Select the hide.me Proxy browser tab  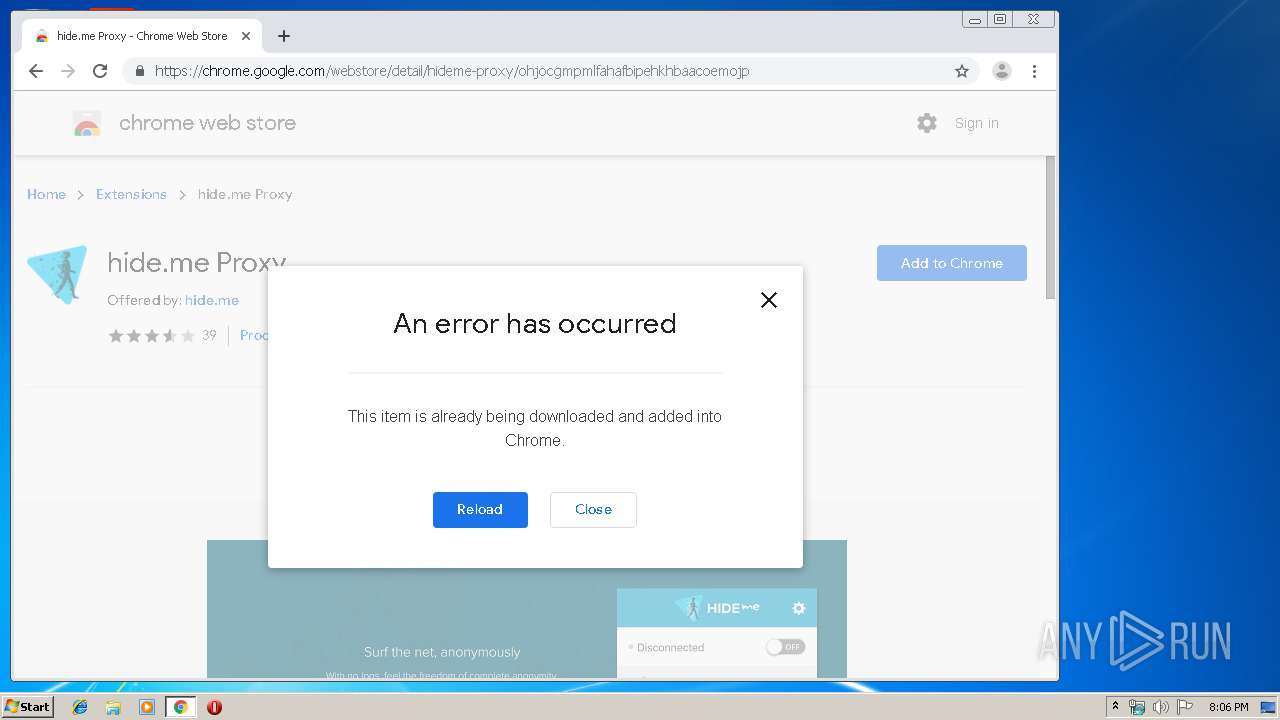coord(142,36)
